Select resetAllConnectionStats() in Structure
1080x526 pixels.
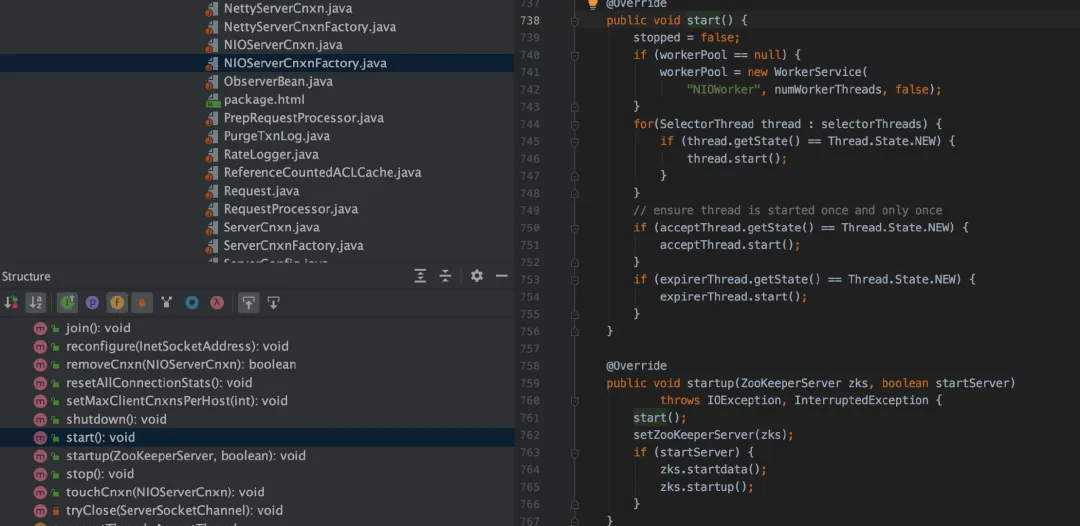coord(159,383)
